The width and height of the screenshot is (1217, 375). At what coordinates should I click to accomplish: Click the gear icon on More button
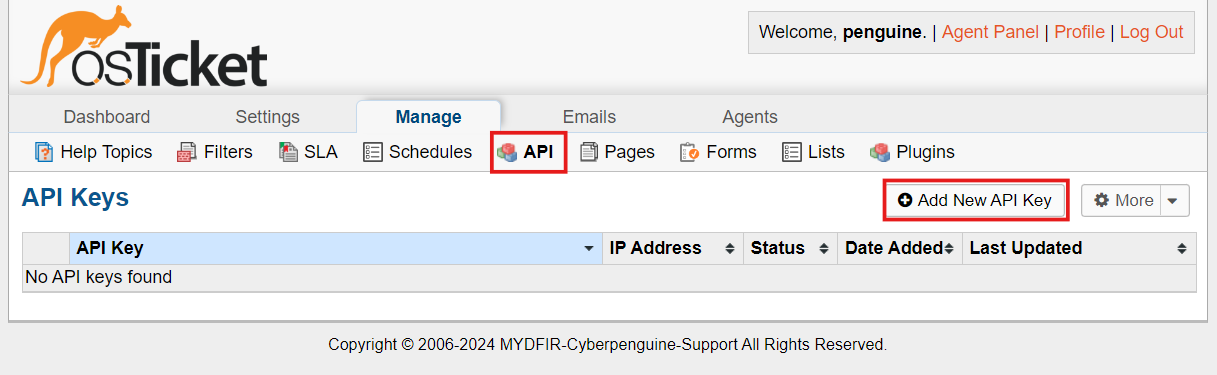click(1102, 200)
